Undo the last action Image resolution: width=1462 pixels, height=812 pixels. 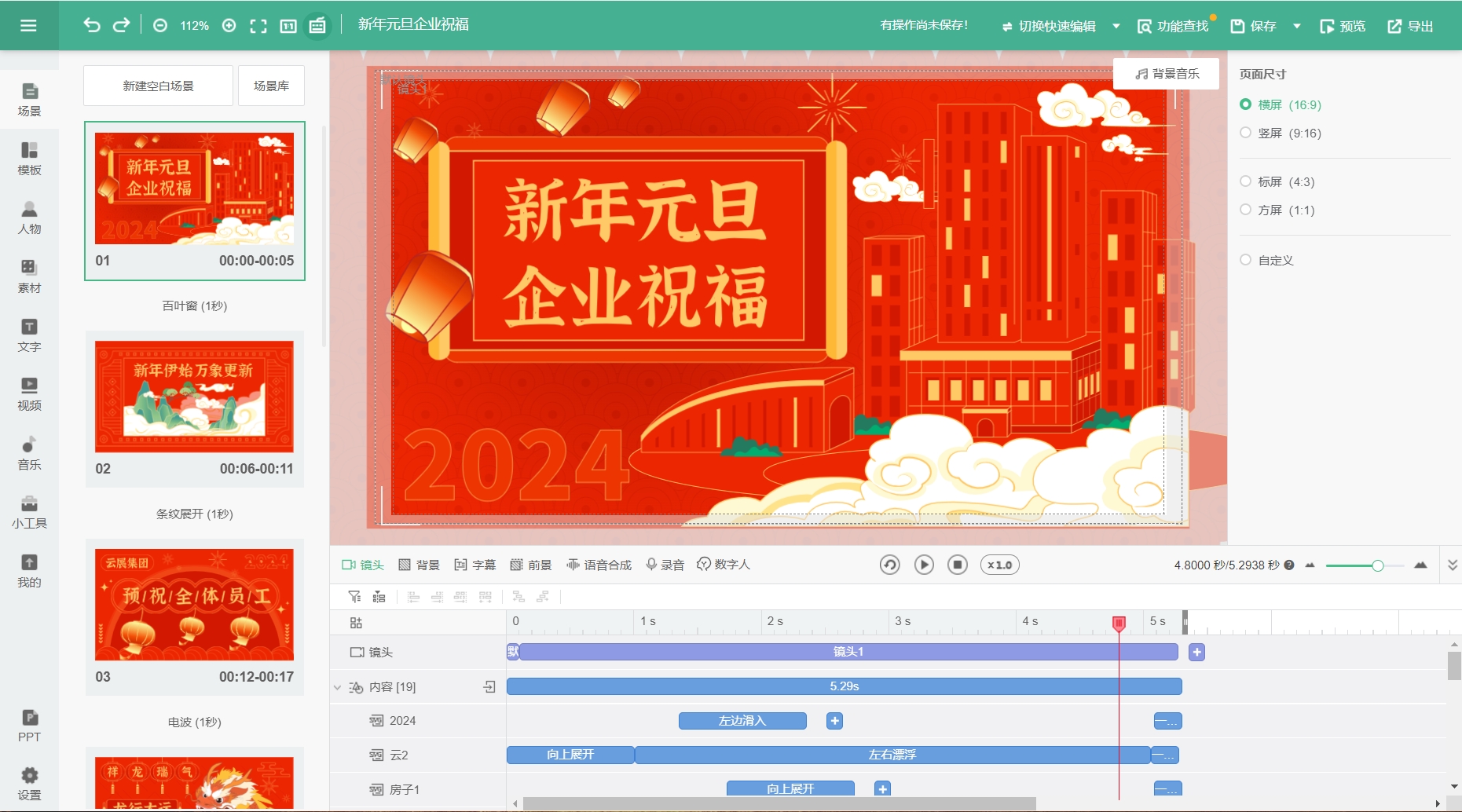click(x=92, y=25)
